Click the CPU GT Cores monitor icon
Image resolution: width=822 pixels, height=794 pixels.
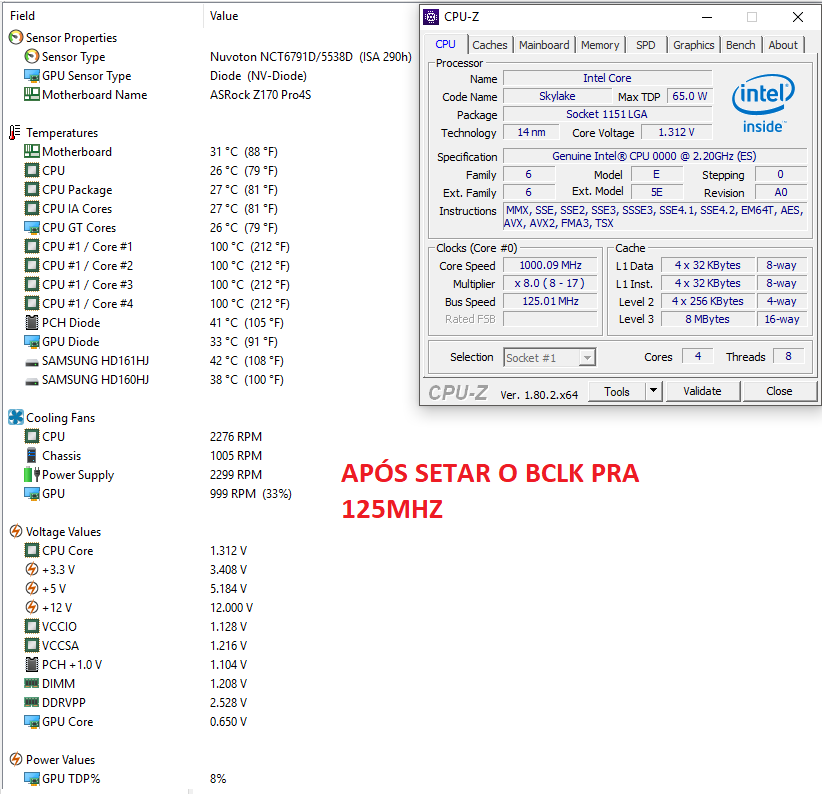point(32,227)
